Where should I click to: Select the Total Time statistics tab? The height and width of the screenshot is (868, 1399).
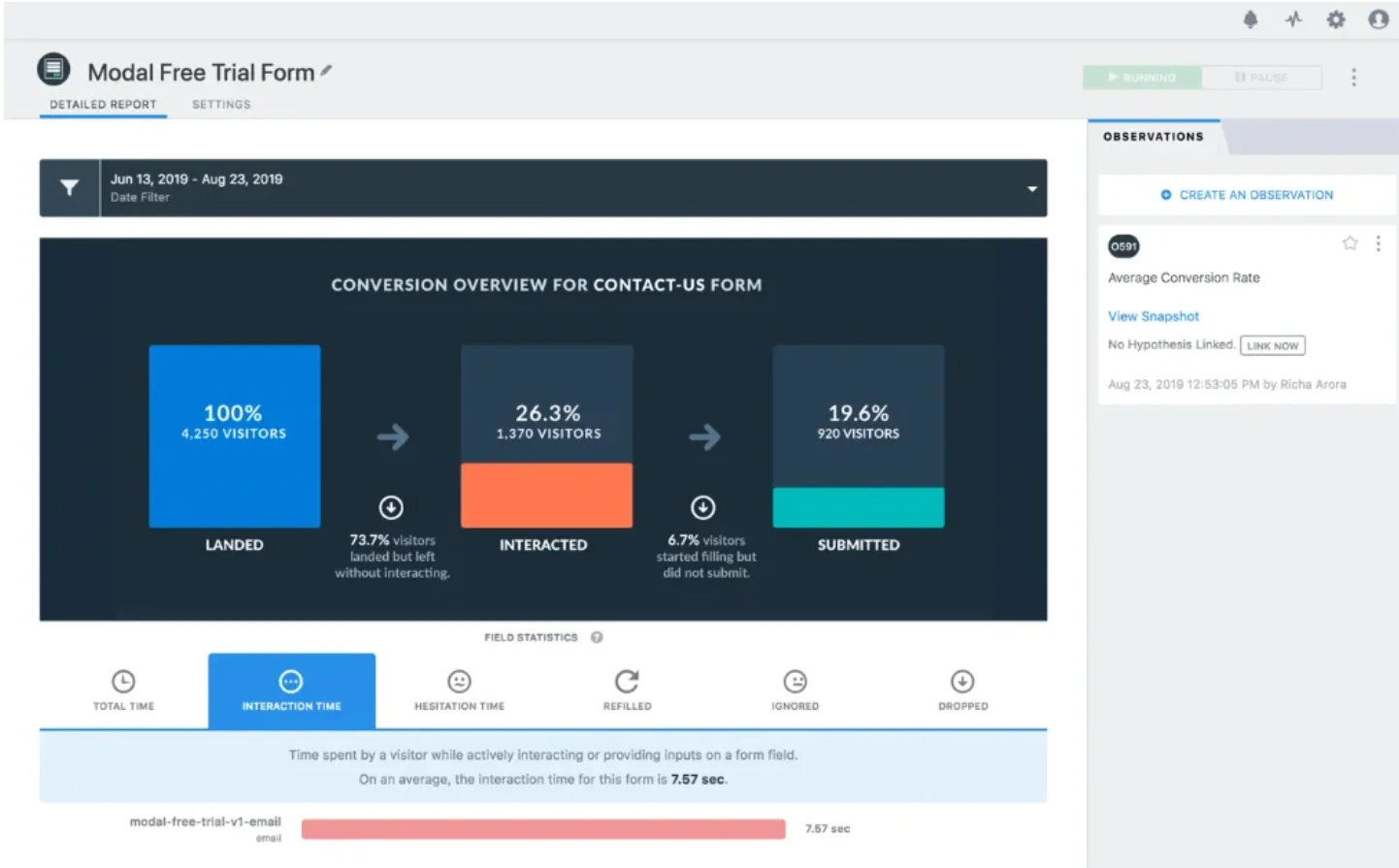pos(123,691)
